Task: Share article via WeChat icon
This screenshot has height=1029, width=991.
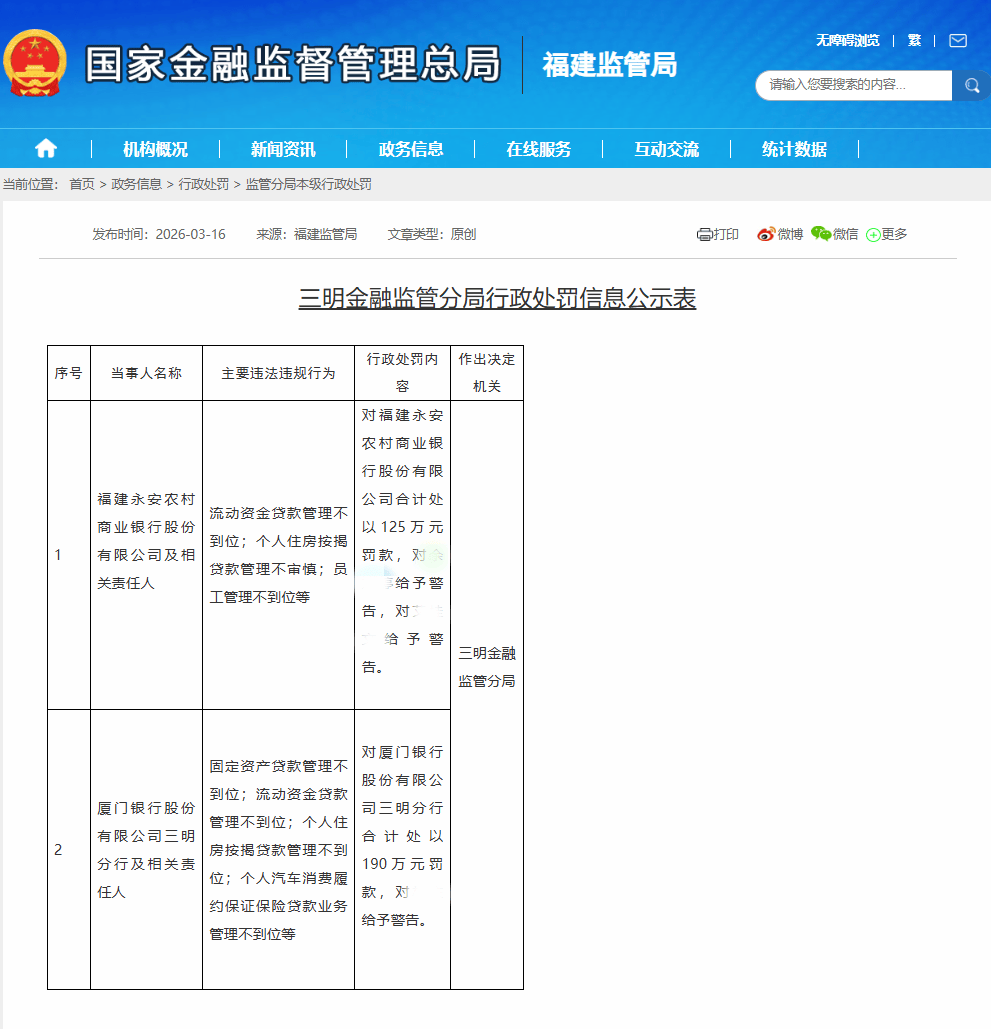Action: tap(821, 234)
